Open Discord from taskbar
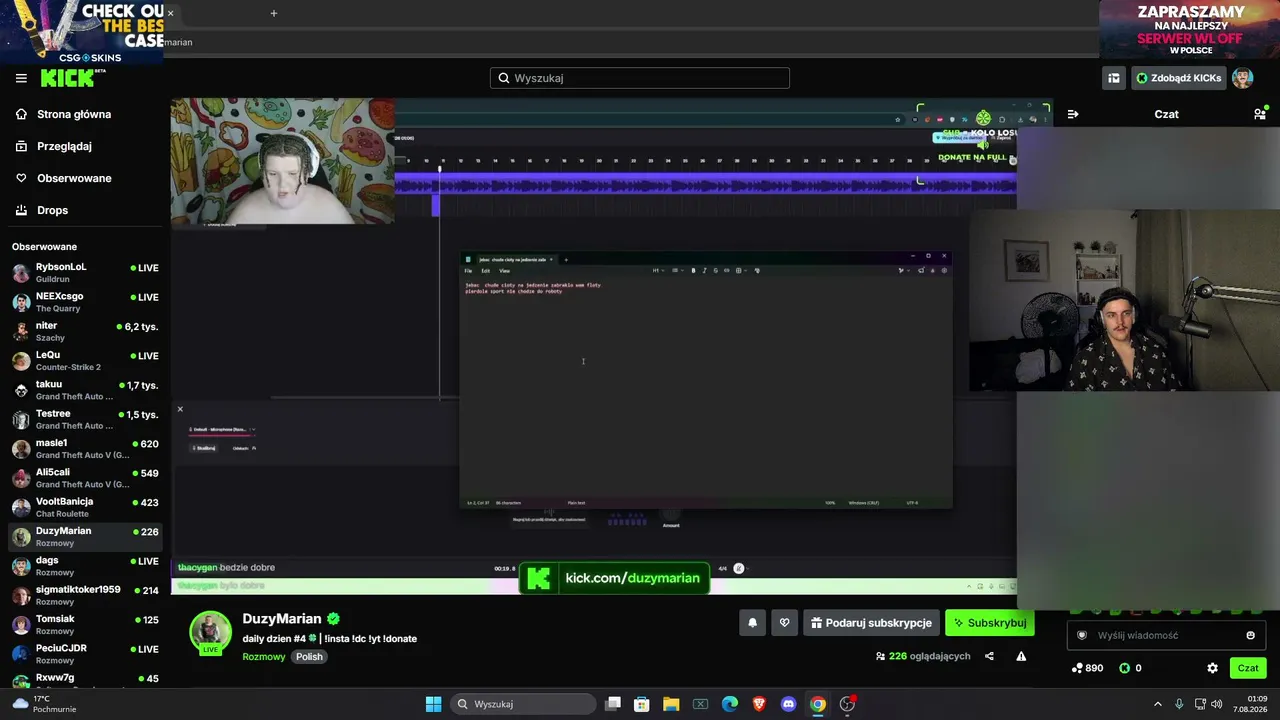This screenshot has height=720, width=1280. tap(788, 704)
